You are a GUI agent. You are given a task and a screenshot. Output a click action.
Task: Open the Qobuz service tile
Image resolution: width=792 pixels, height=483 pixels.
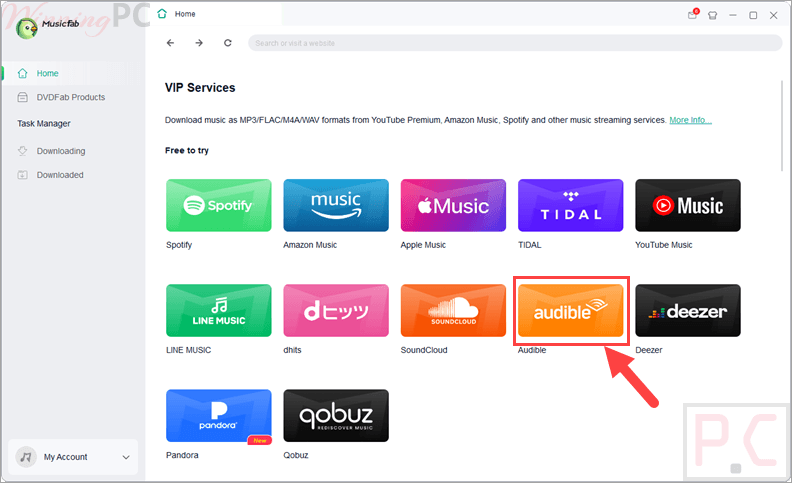point(336,415)
